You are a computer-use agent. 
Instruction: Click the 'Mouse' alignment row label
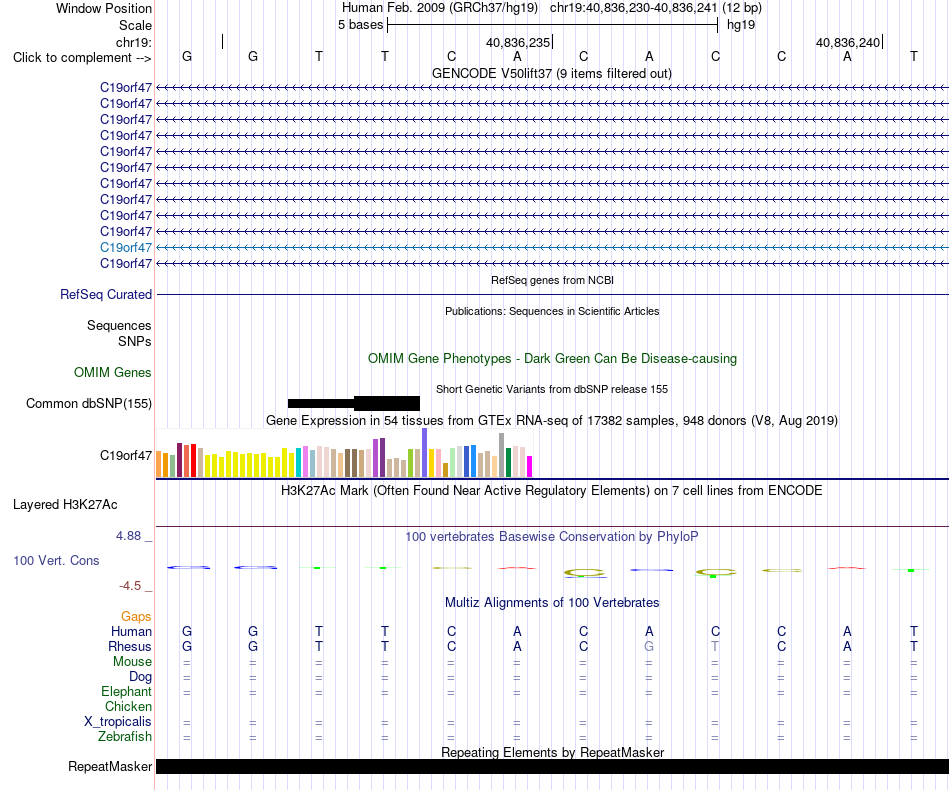(x=132, y=662)
